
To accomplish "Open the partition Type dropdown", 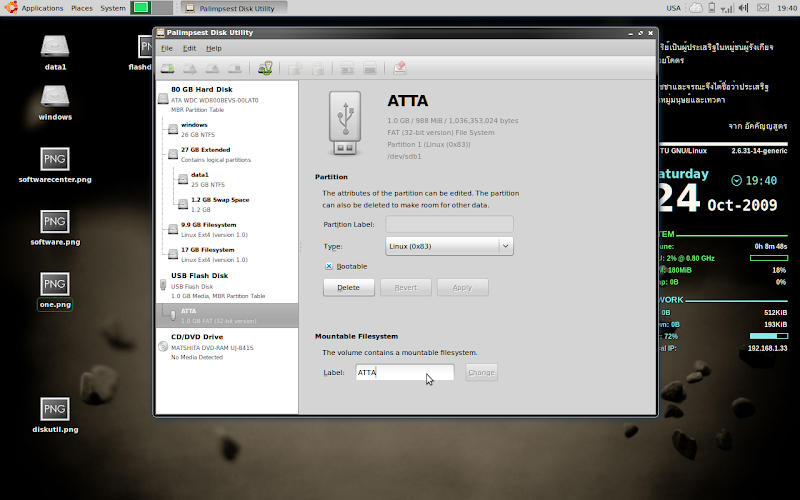I will (x=449, y=246).
